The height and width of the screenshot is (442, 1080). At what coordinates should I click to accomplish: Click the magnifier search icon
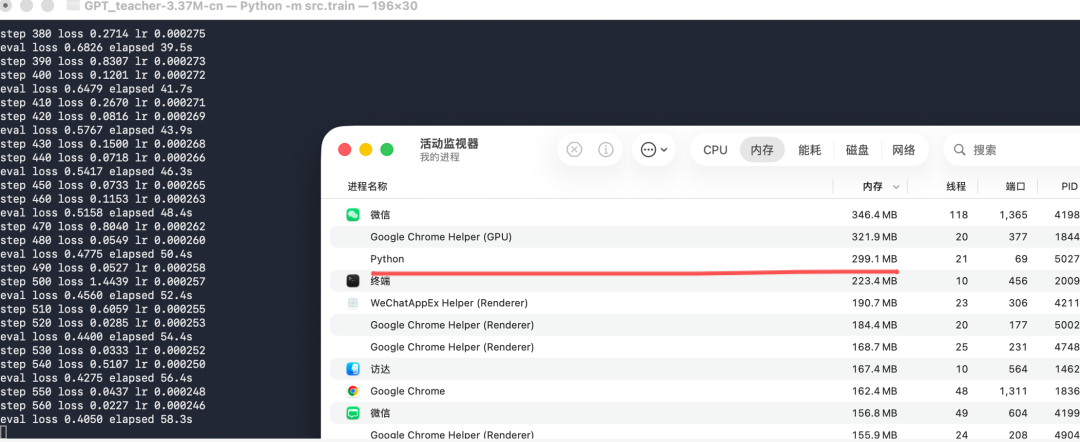click(959, 149)
